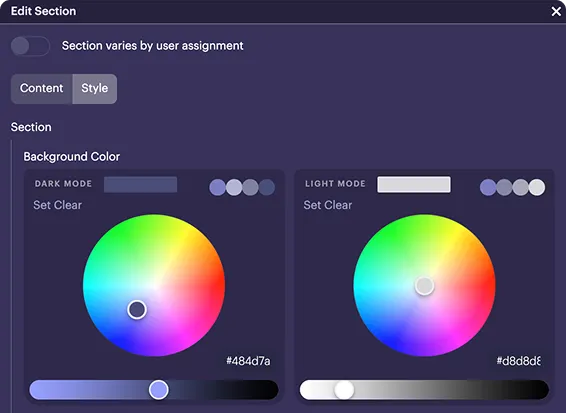566x413 pixels.
Task: Click the Dark Mode color wheel selector handle
Action: 137,310
